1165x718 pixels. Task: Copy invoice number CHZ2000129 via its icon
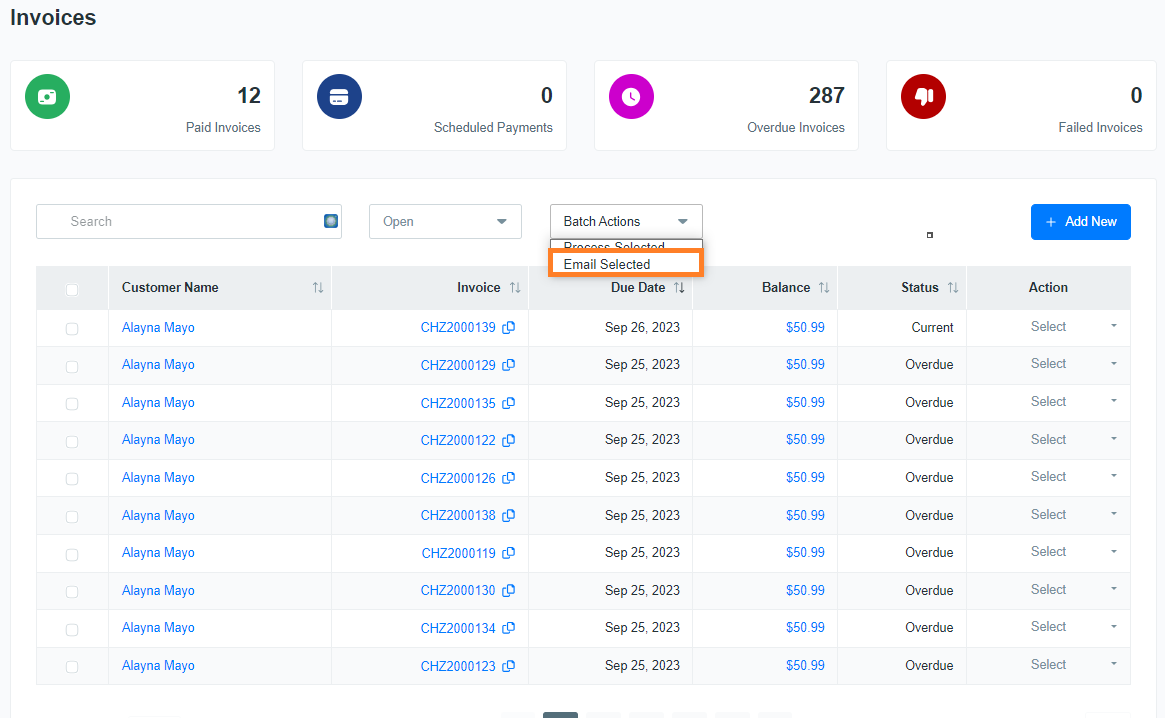pyautogui.click(x=509, y=365)
